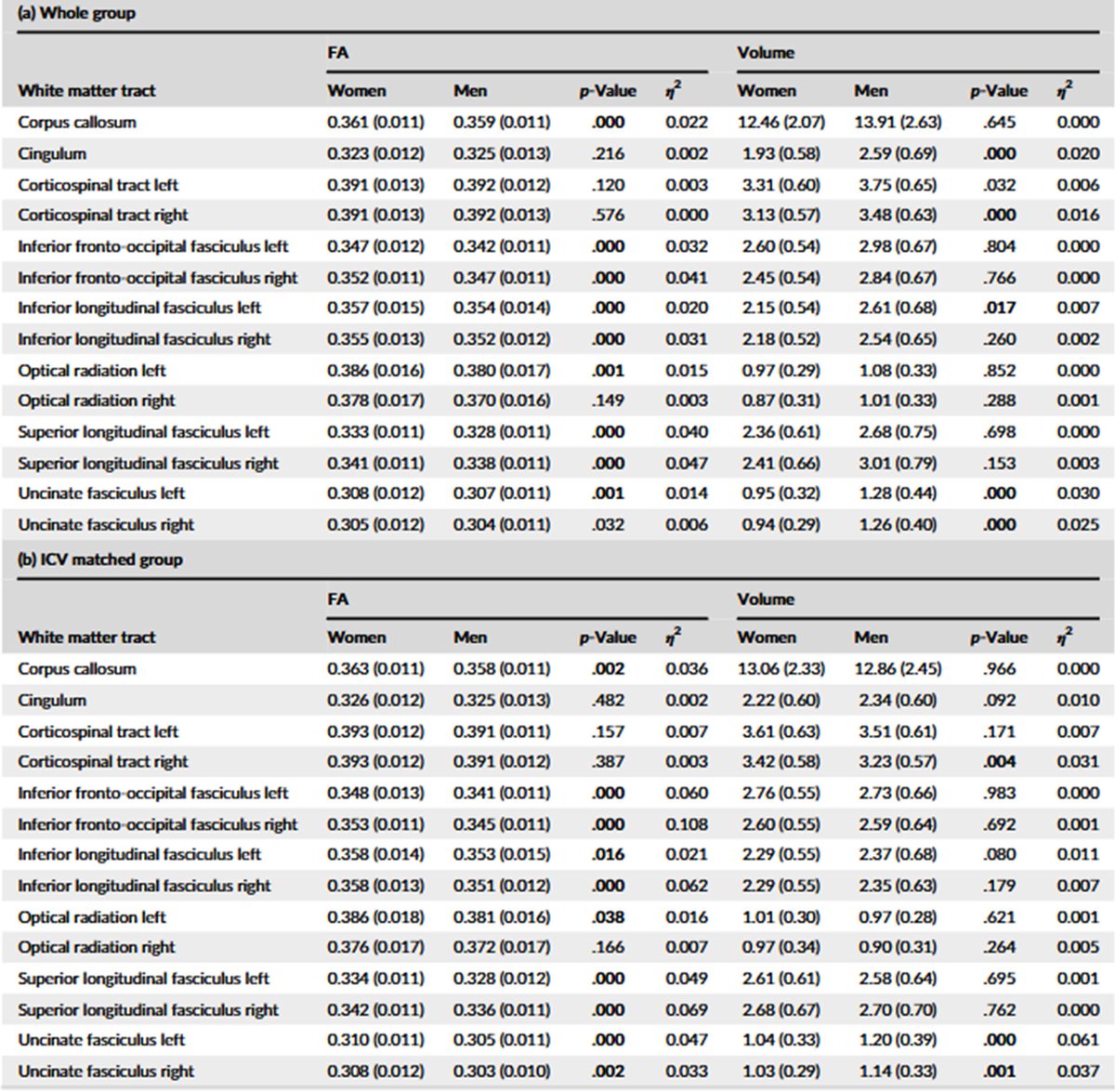Select "Inferior longitudinal fasciculus right" in ICV matched table
Screen dimensions: 1115x1092
coord(144,886)
